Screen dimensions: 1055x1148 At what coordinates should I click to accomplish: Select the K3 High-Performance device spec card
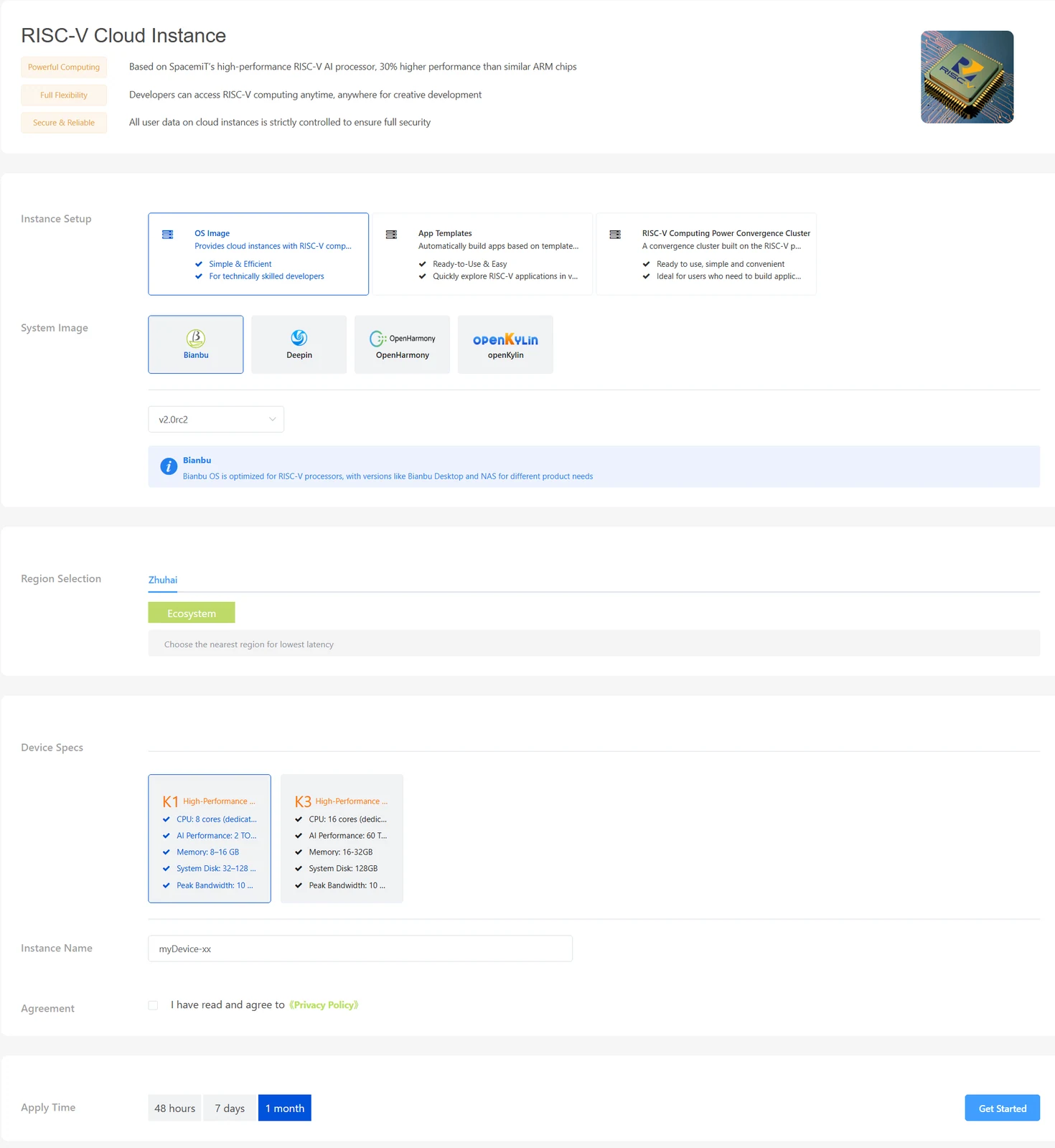point(342,838)
